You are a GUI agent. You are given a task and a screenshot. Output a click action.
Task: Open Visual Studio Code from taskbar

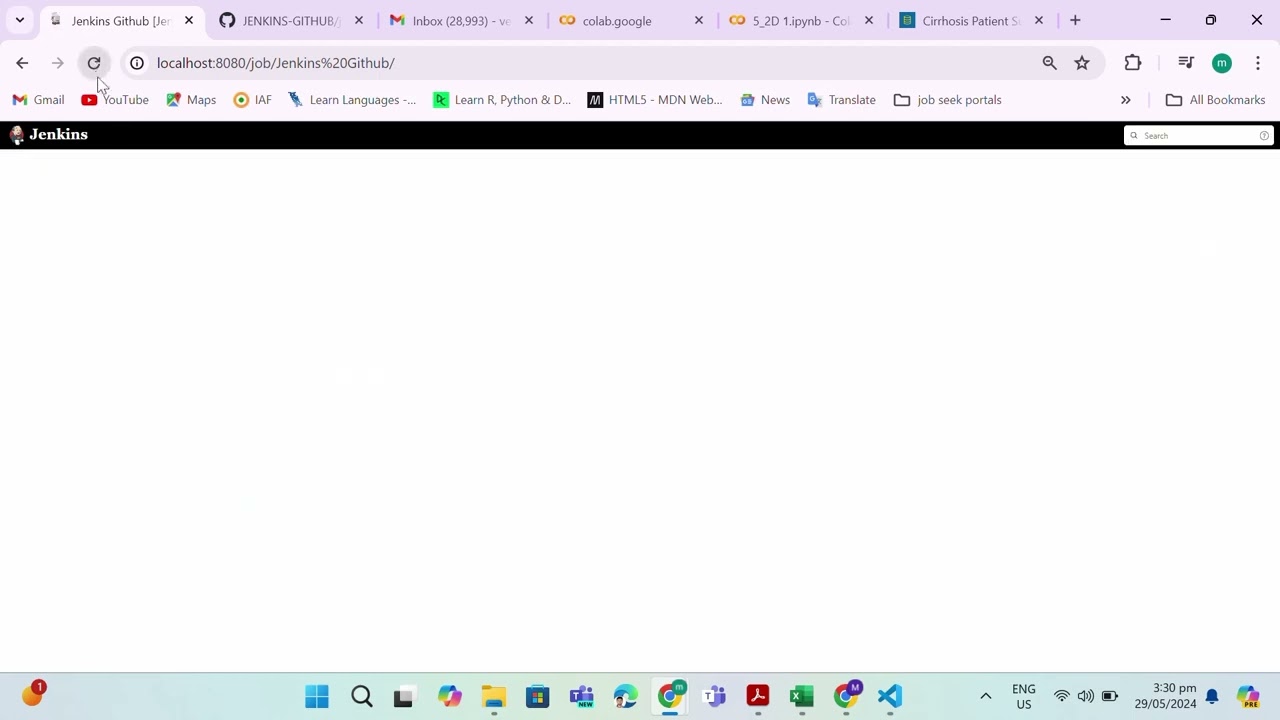coord(890,696)
